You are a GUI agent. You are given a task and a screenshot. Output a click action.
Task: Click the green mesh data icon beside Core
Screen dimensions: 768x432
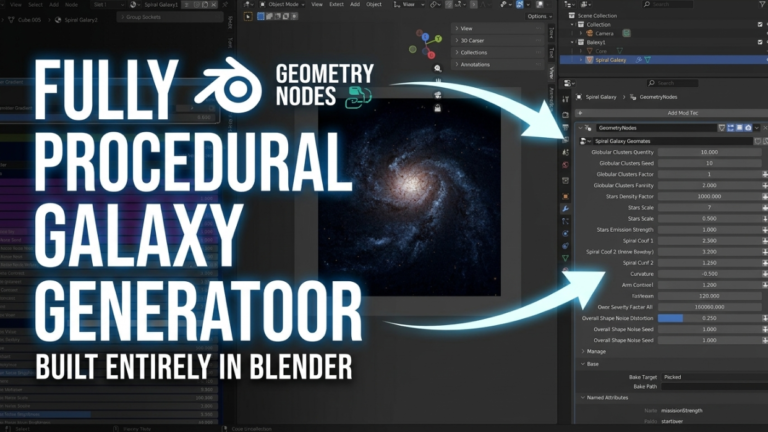tap(620, 51)
